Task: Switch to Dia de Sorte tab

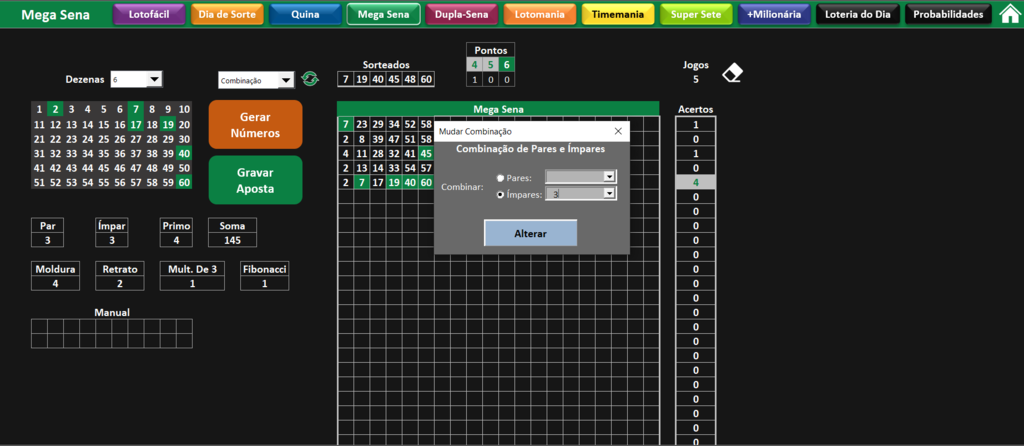Action: click(227, 14)
